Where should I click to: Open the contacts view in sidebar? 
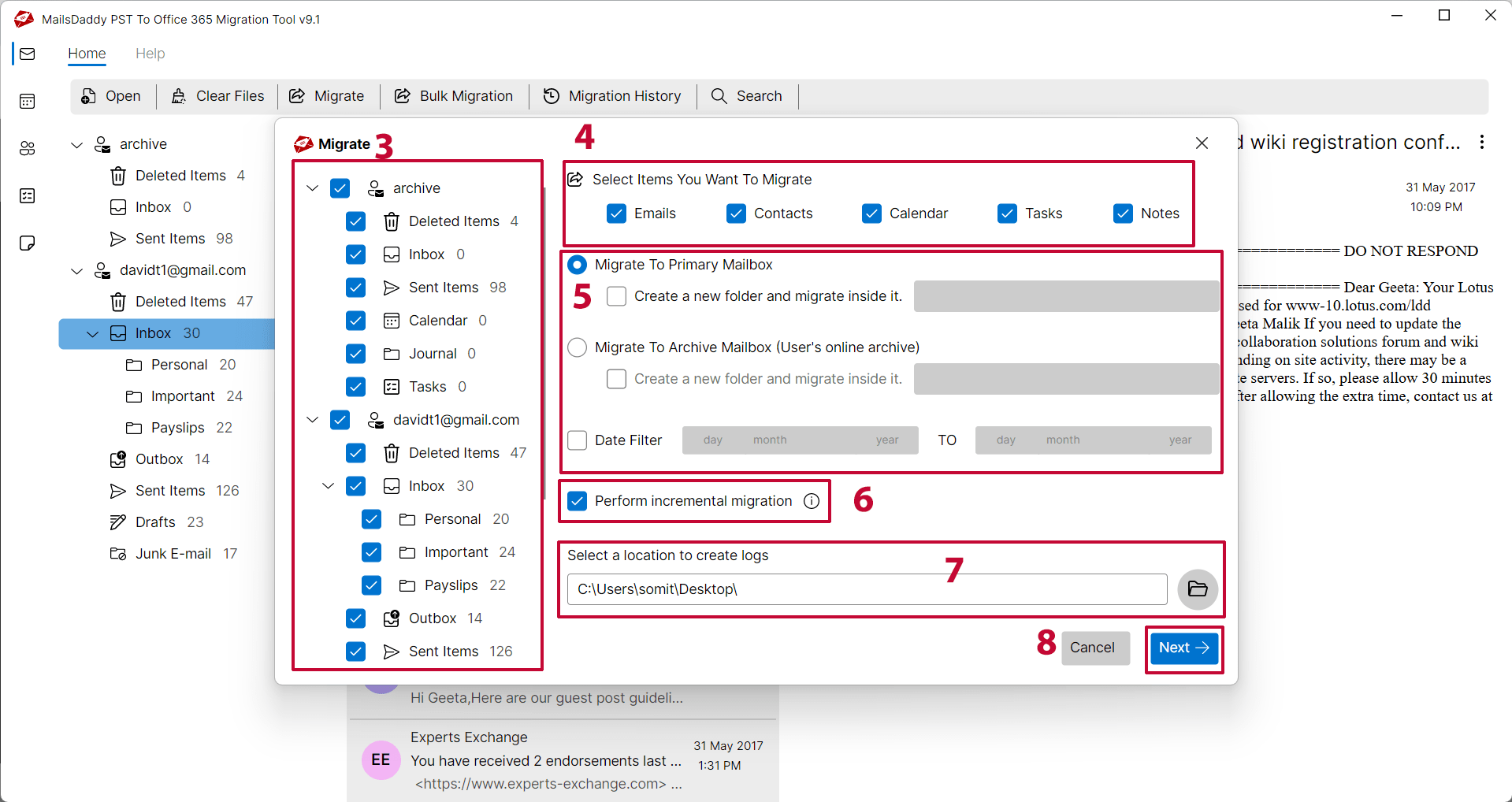click(28, 148)
